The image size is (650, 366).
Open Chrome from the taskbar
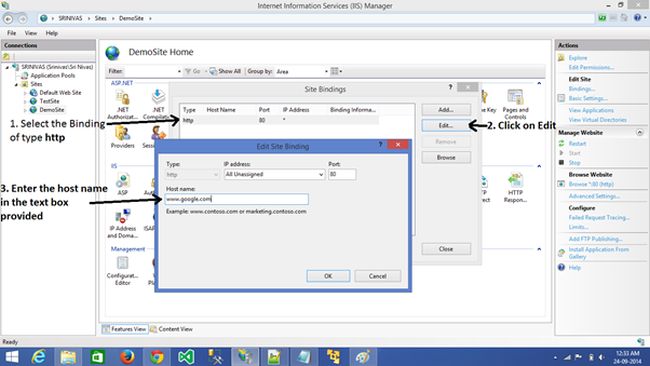coord(157,357)
